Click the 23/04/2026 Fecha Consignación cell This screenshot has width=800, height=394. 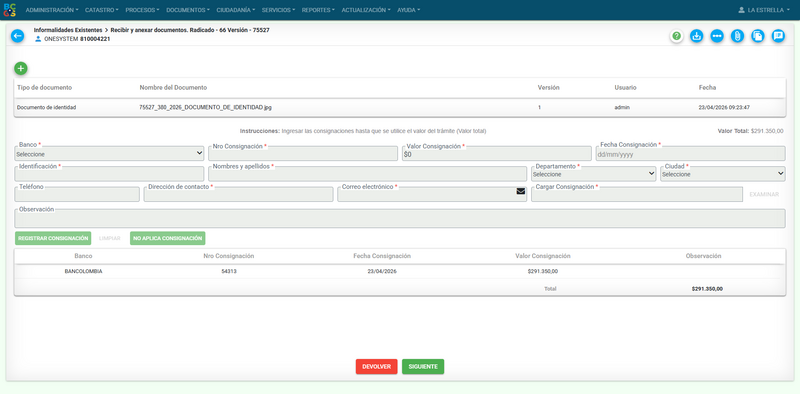tap(382, 272)
